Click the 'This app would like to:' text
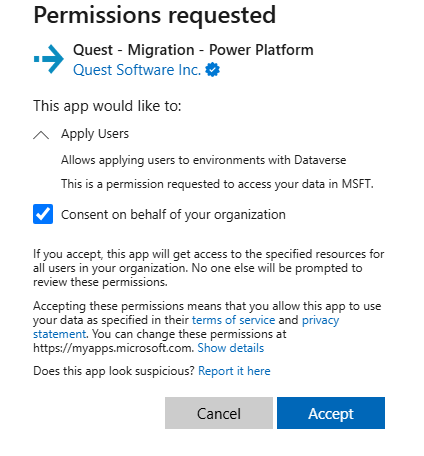Screen dimensions: 424x456 coord(107,106)
